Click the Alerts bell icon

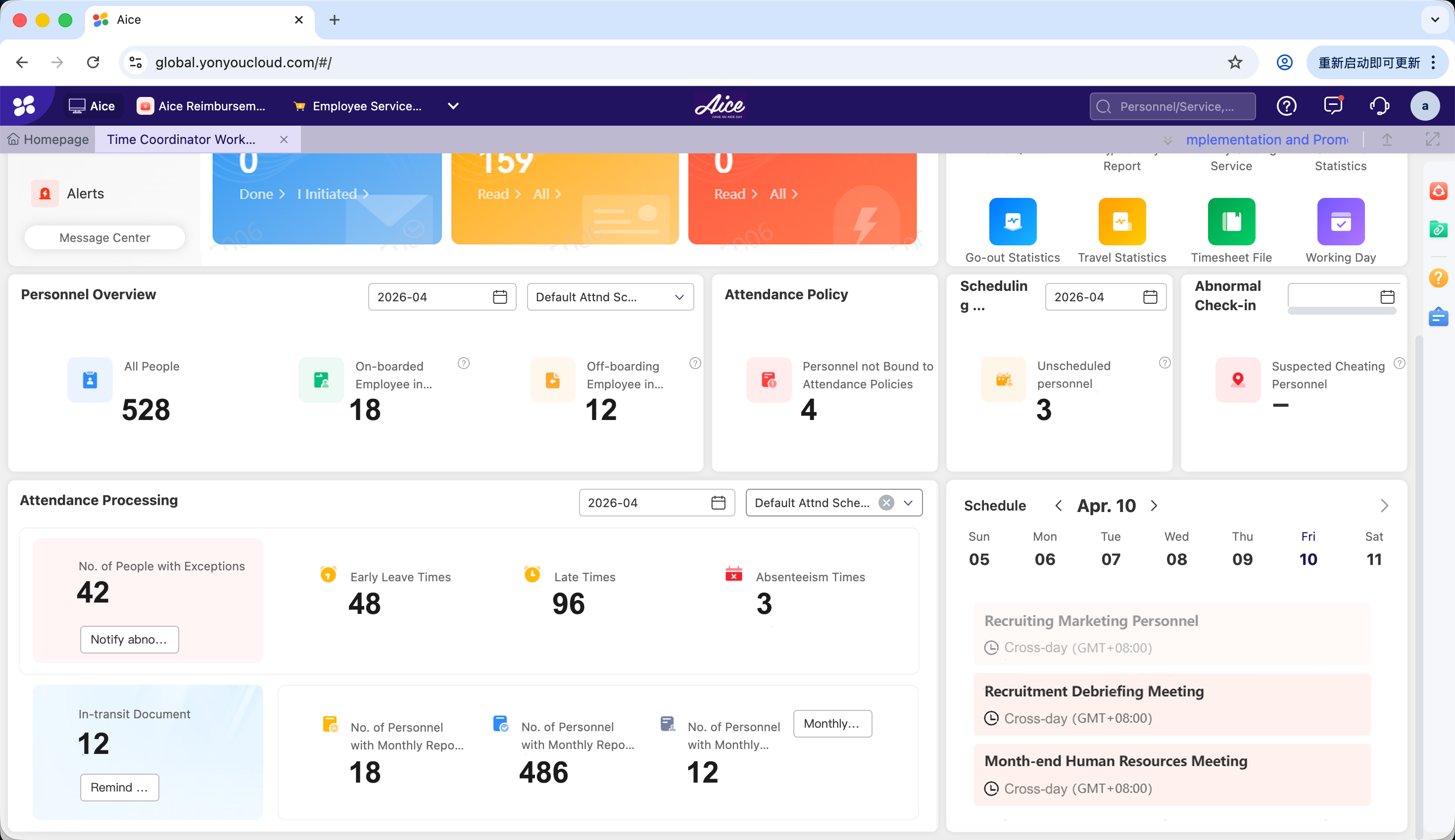click(45, 194)
